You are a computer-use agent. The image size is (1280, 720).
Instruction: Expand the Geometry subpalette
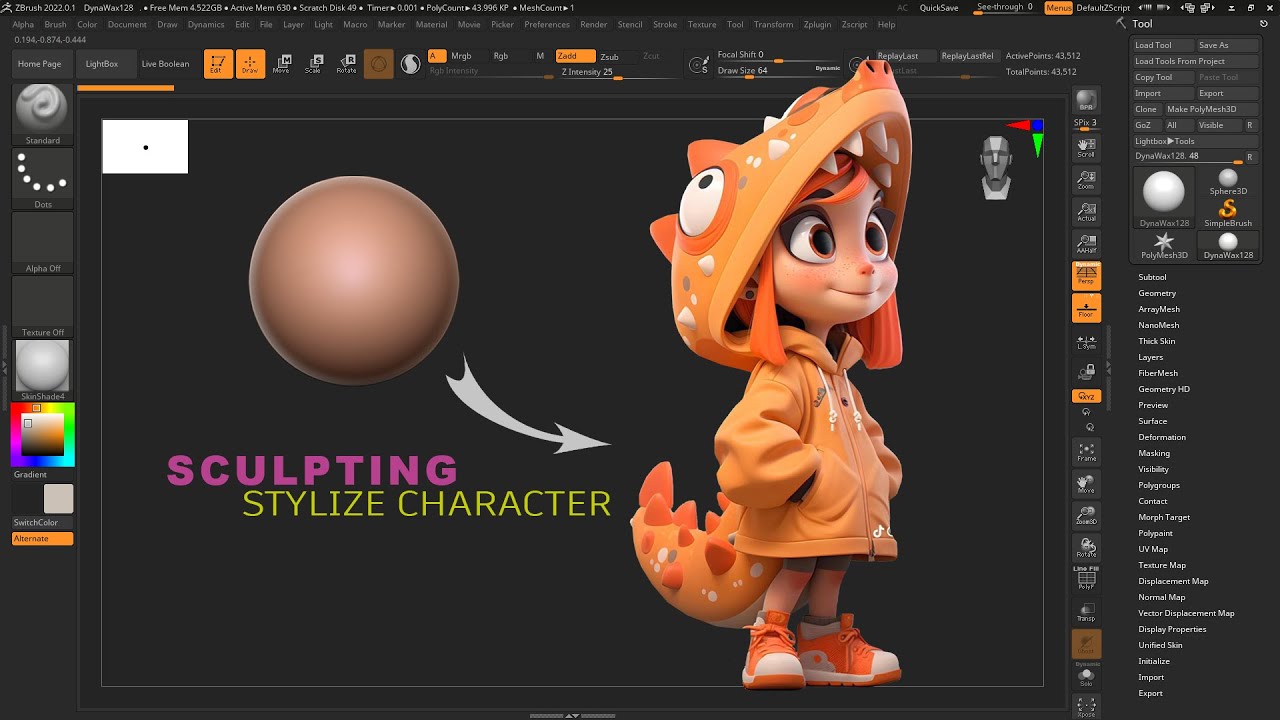tap(1157, 293)
